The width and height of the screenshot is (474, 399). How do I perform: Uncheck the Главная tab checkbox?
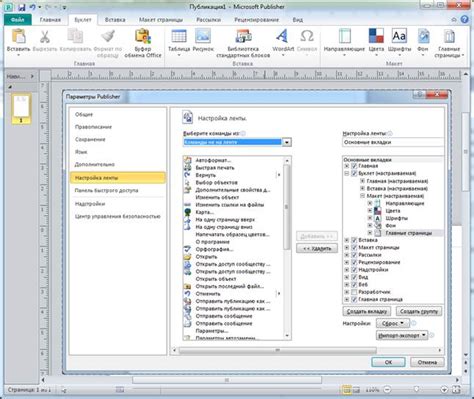pos(354,166)
